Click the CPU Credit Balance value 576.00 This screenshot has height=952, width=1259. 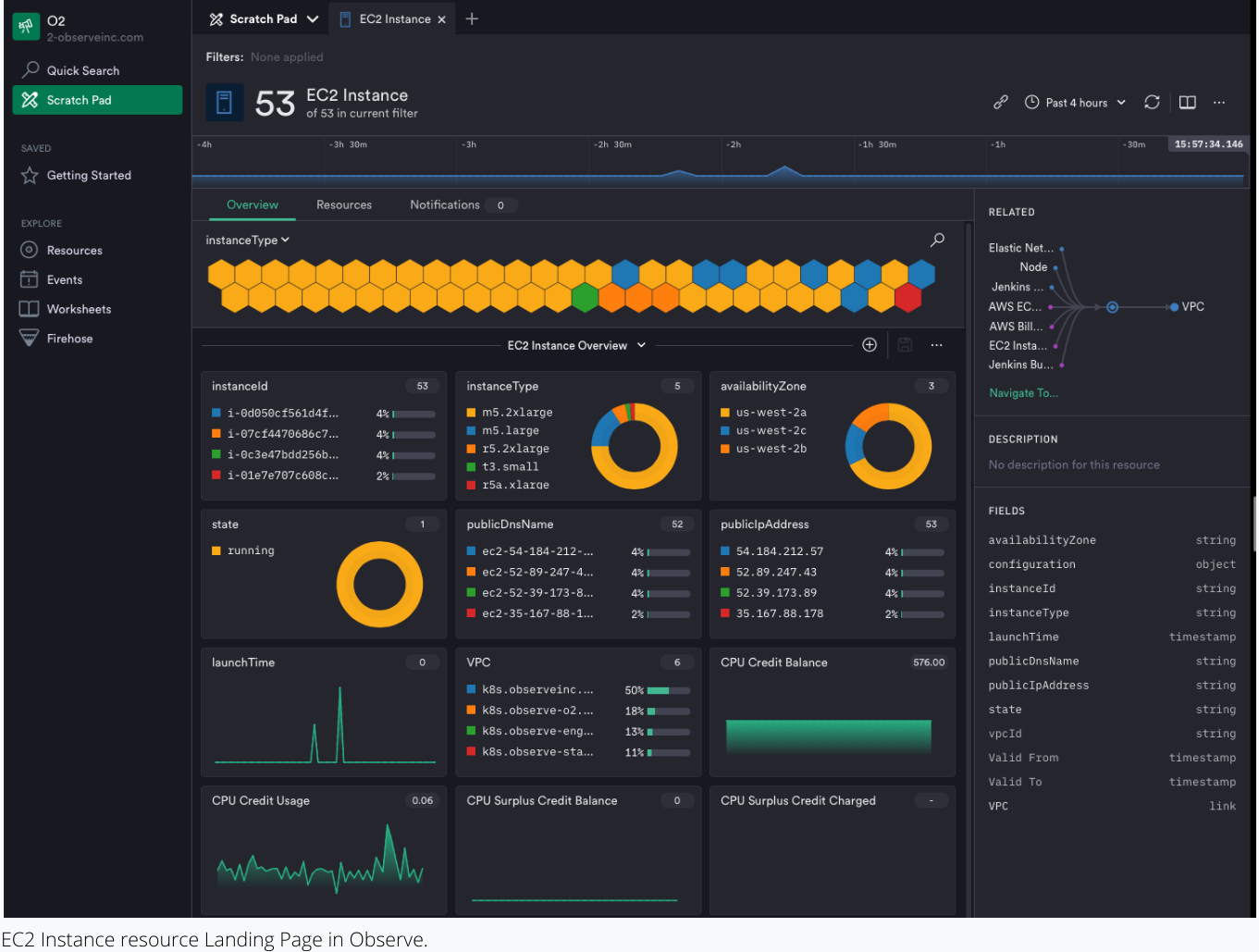coord(929,662)
